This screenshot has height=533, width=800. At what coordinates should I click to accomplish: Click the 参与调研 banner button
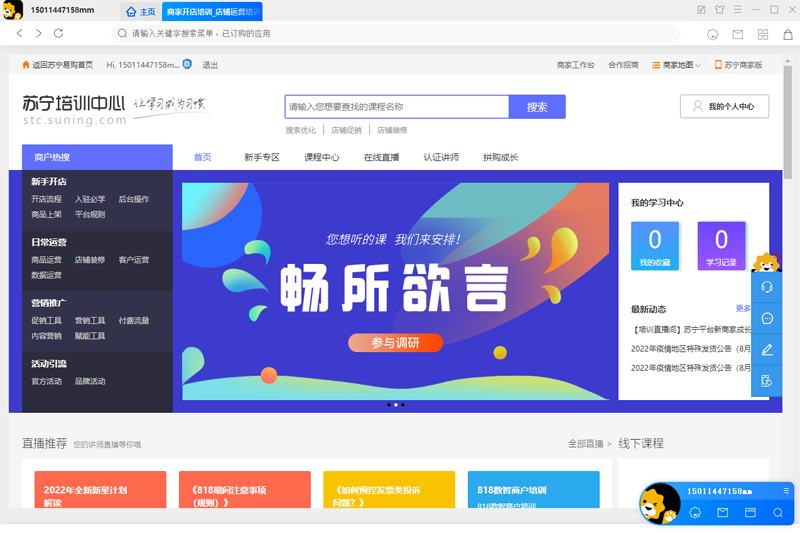(395, 343)
